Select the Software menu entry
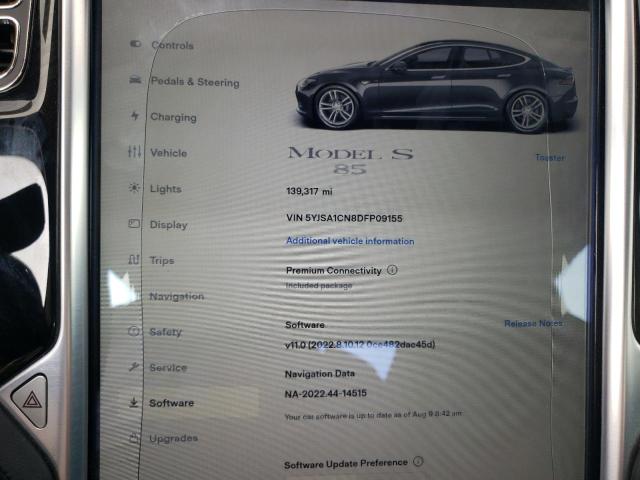 171,403
